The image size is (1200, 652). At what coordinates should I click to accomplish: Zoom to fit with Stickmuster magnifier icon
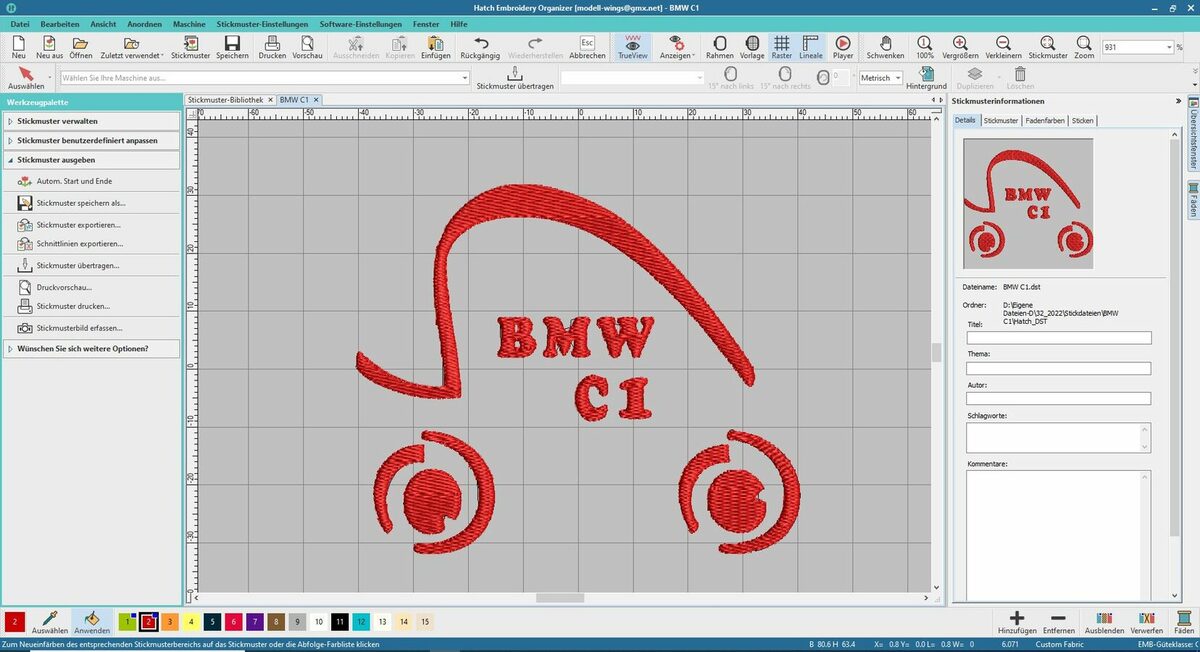click(1047, 47)
